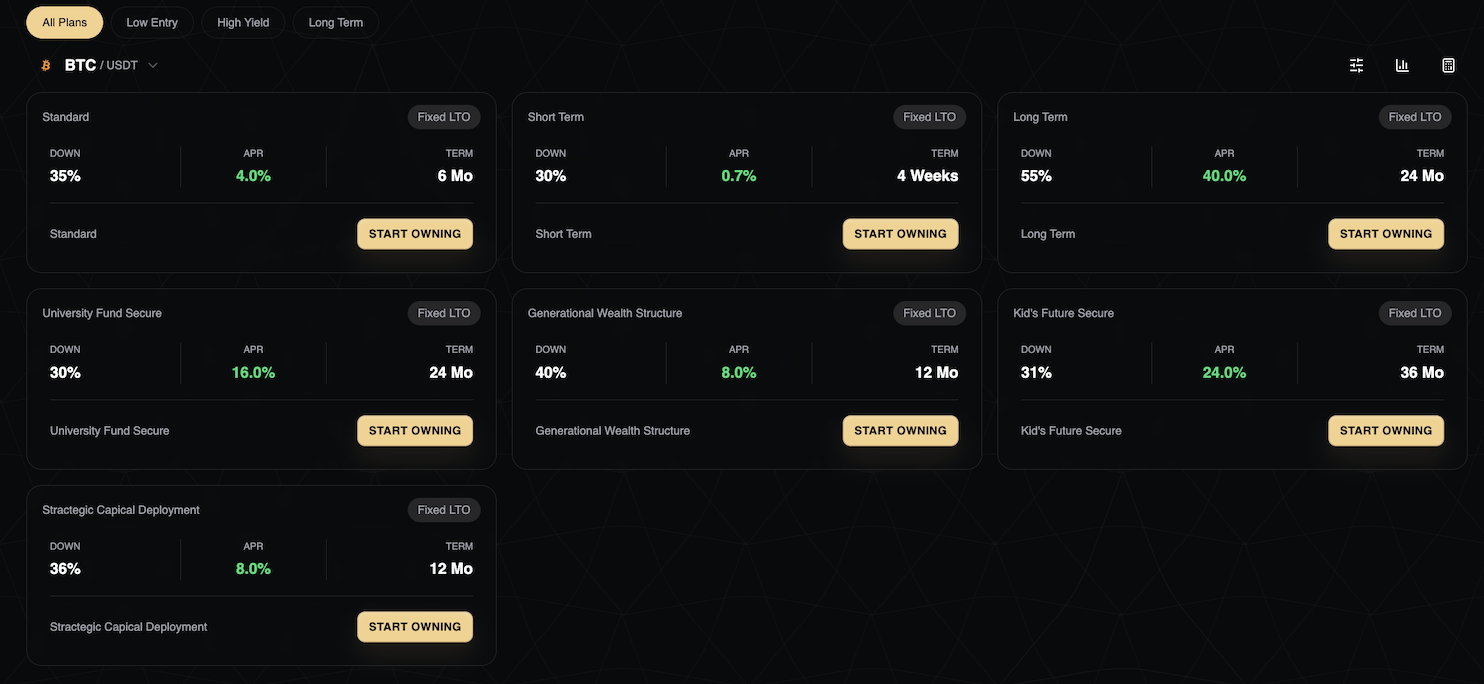Click the 40.0% APR on Long Term card

[x=1224, y=176]
